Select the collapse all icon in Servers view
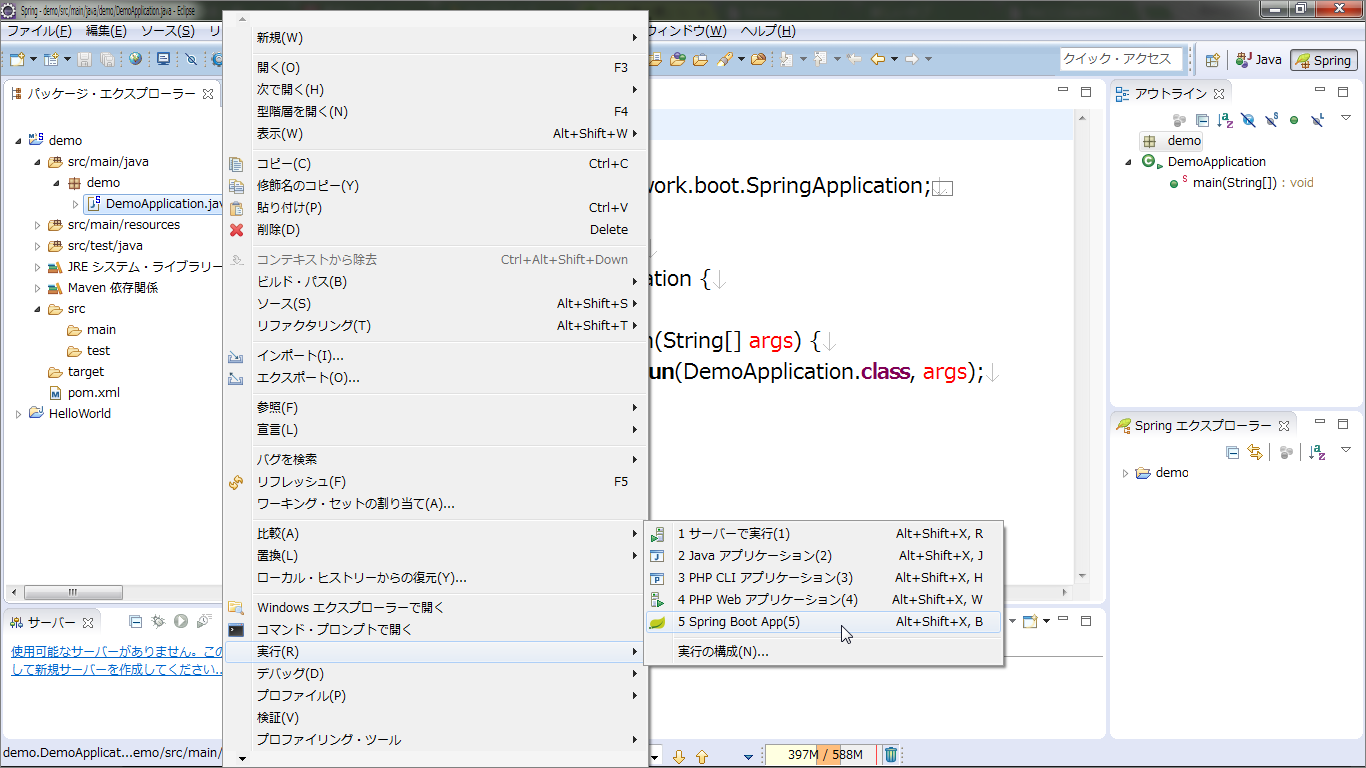The width and height of the screenshot is (1366, 768). click(x=136, y=621)
